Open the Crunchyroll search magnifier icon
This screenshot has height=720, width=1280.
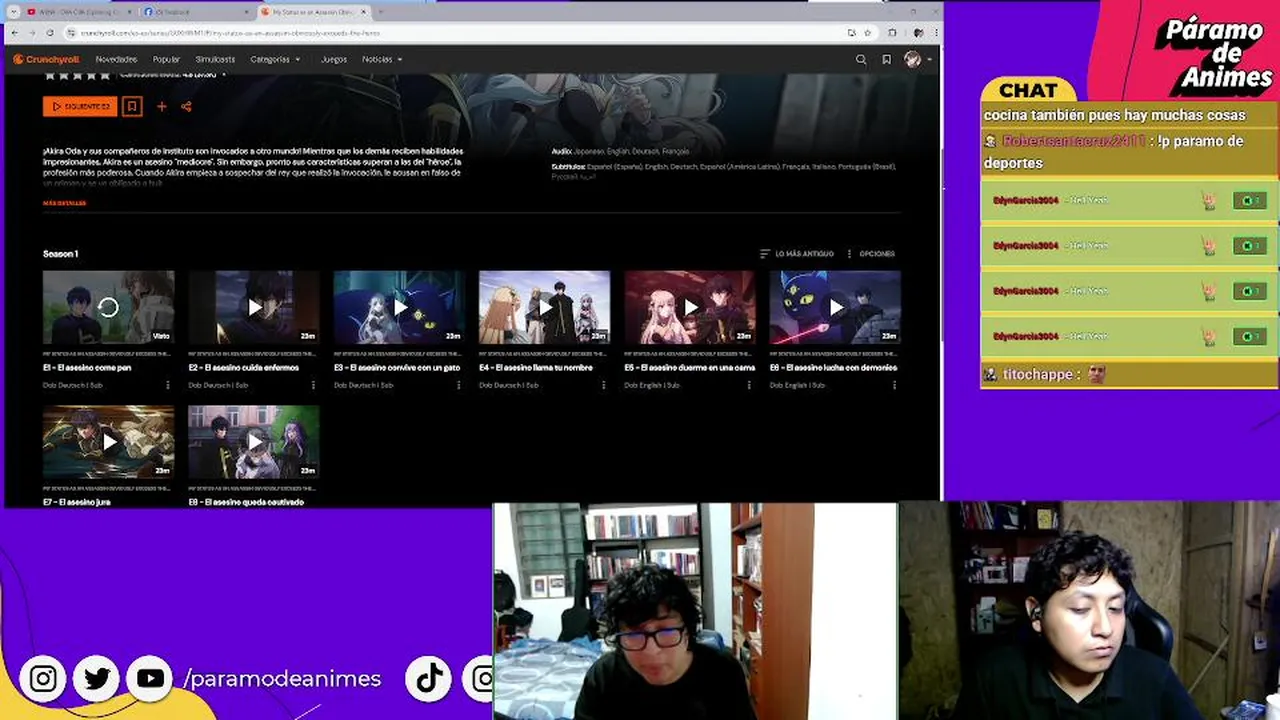(x=861, y=60)
